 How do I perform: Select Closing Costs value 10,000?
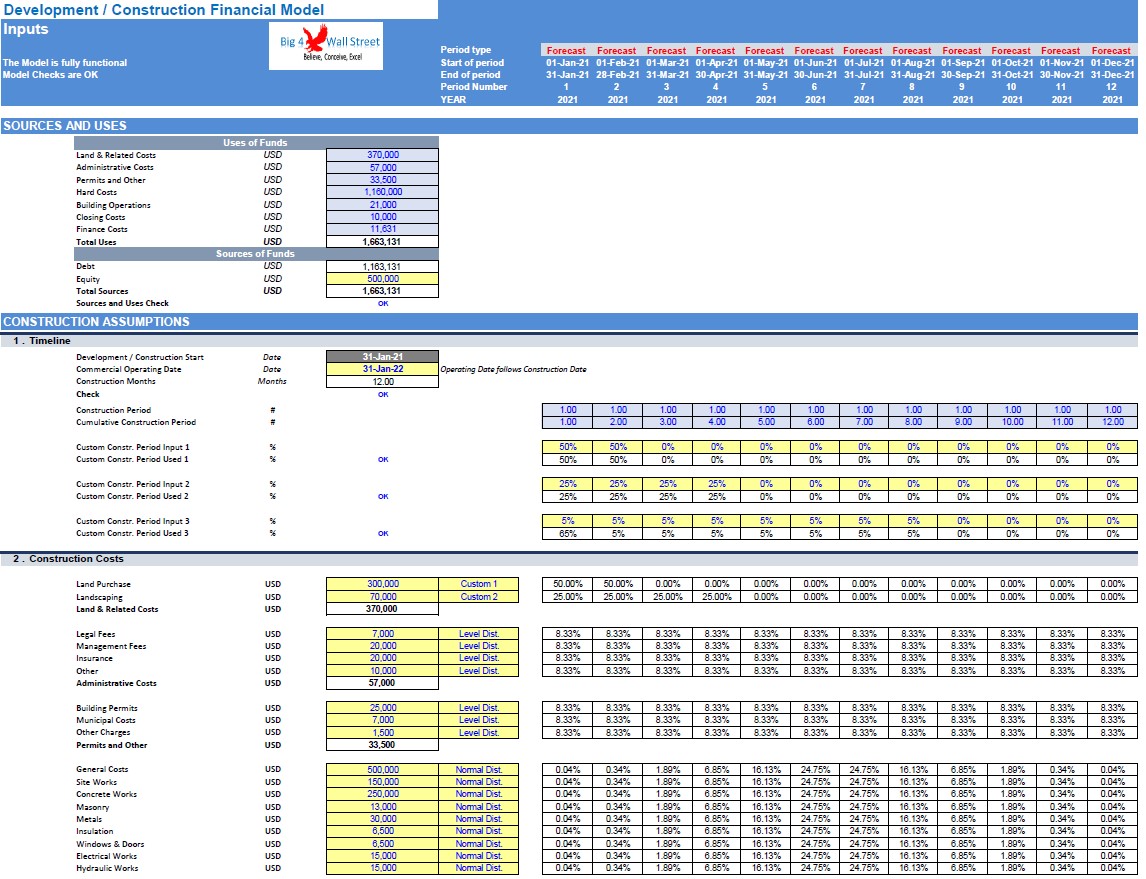tap(382, 217)
